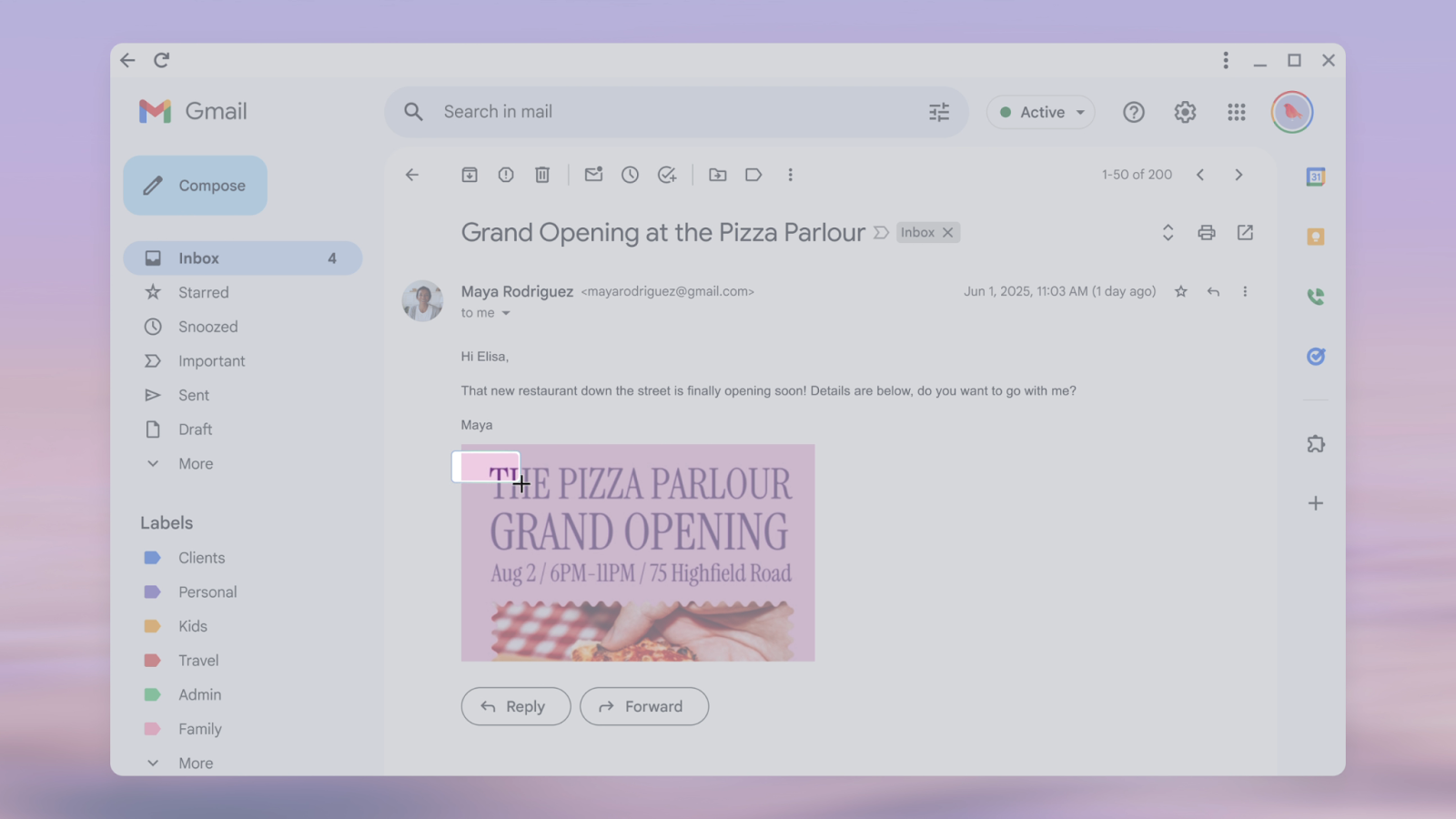Report this email as spam
Viewport: 1456px width, 819px height.
tap(506, 175)
